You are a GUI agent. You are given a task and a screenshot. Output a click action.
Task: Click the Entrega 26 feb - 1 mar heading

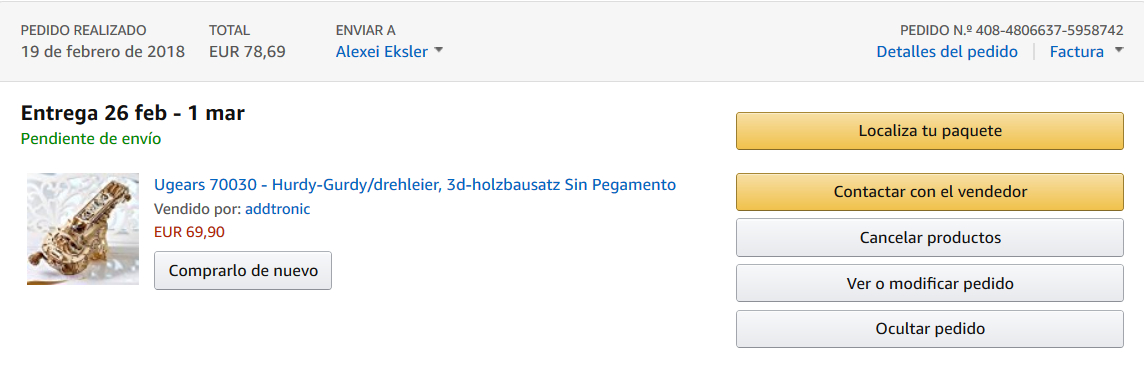pos(133,114)
